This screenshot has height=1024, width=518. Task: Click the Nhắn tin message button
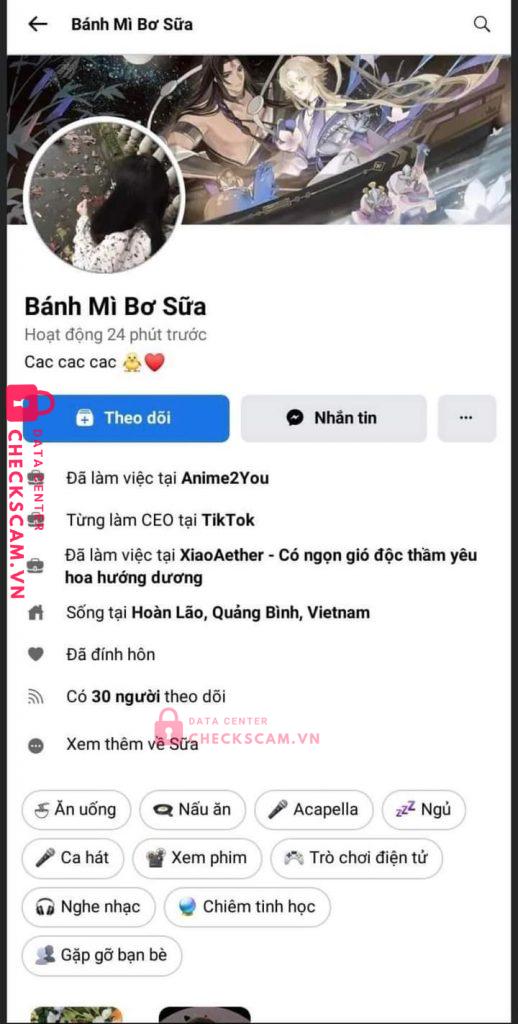(x=334, y=419)
